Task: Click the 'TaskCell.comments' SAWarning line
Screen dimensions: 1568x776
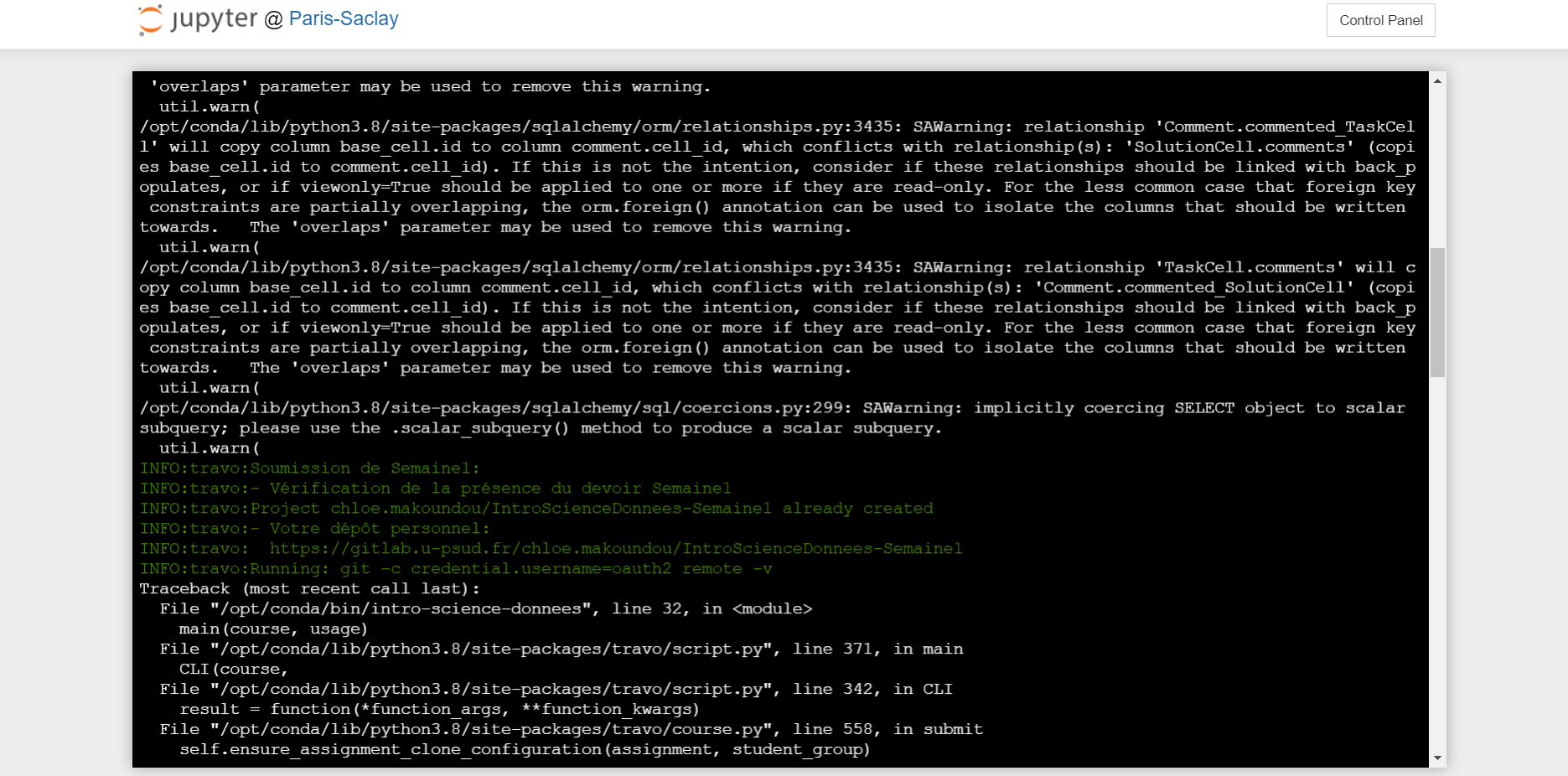Action: pos(778,267)
